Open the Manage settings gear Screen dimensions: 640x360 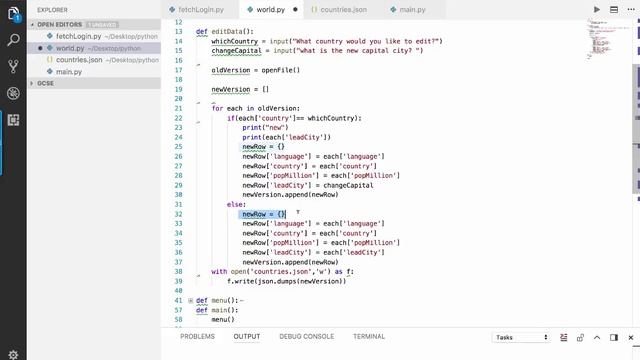click(13, 355)
